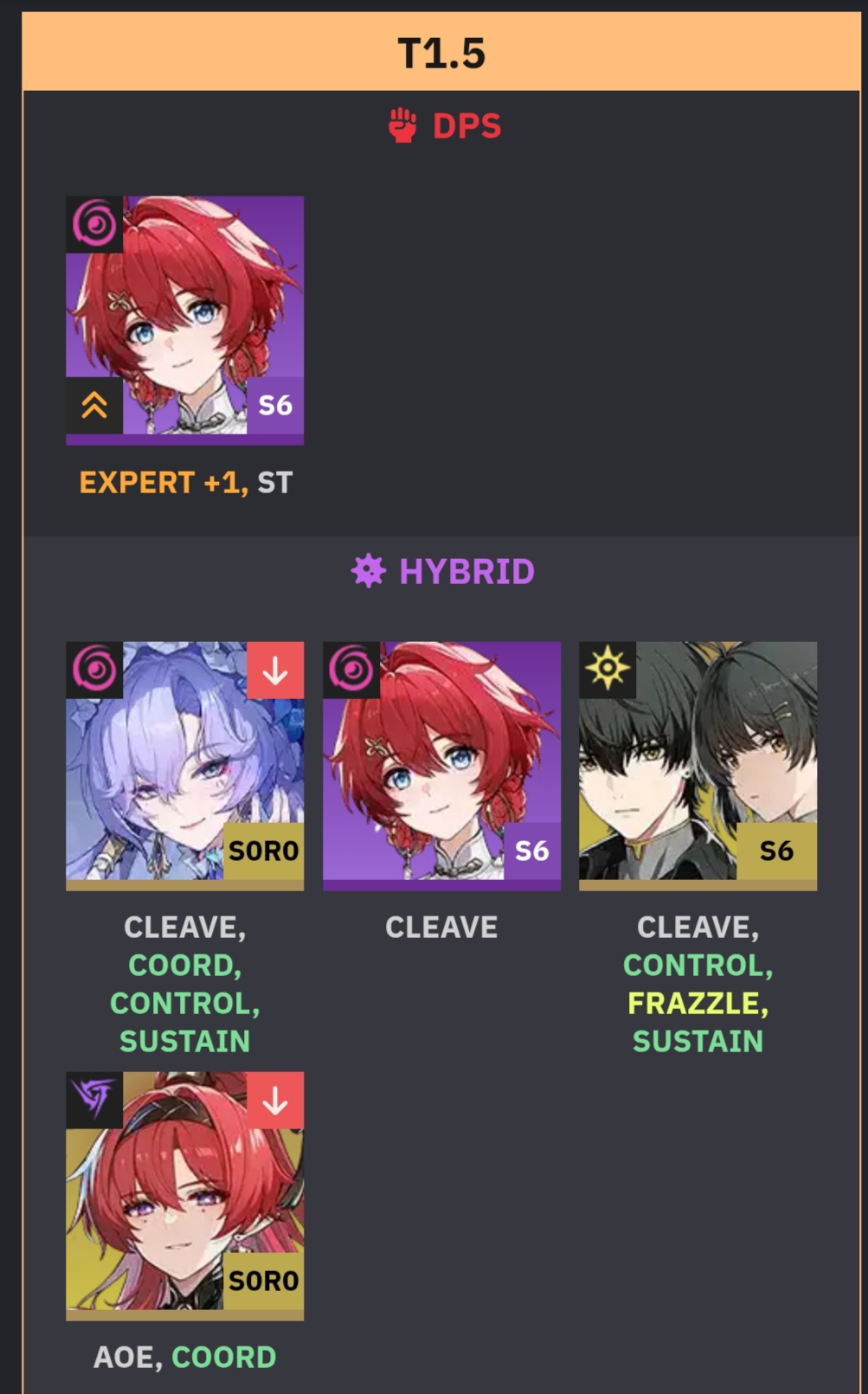Click purple element icon on bottom ponytail character
Viewport: 868px width, 1394px height.
[x=94, y=1100]
